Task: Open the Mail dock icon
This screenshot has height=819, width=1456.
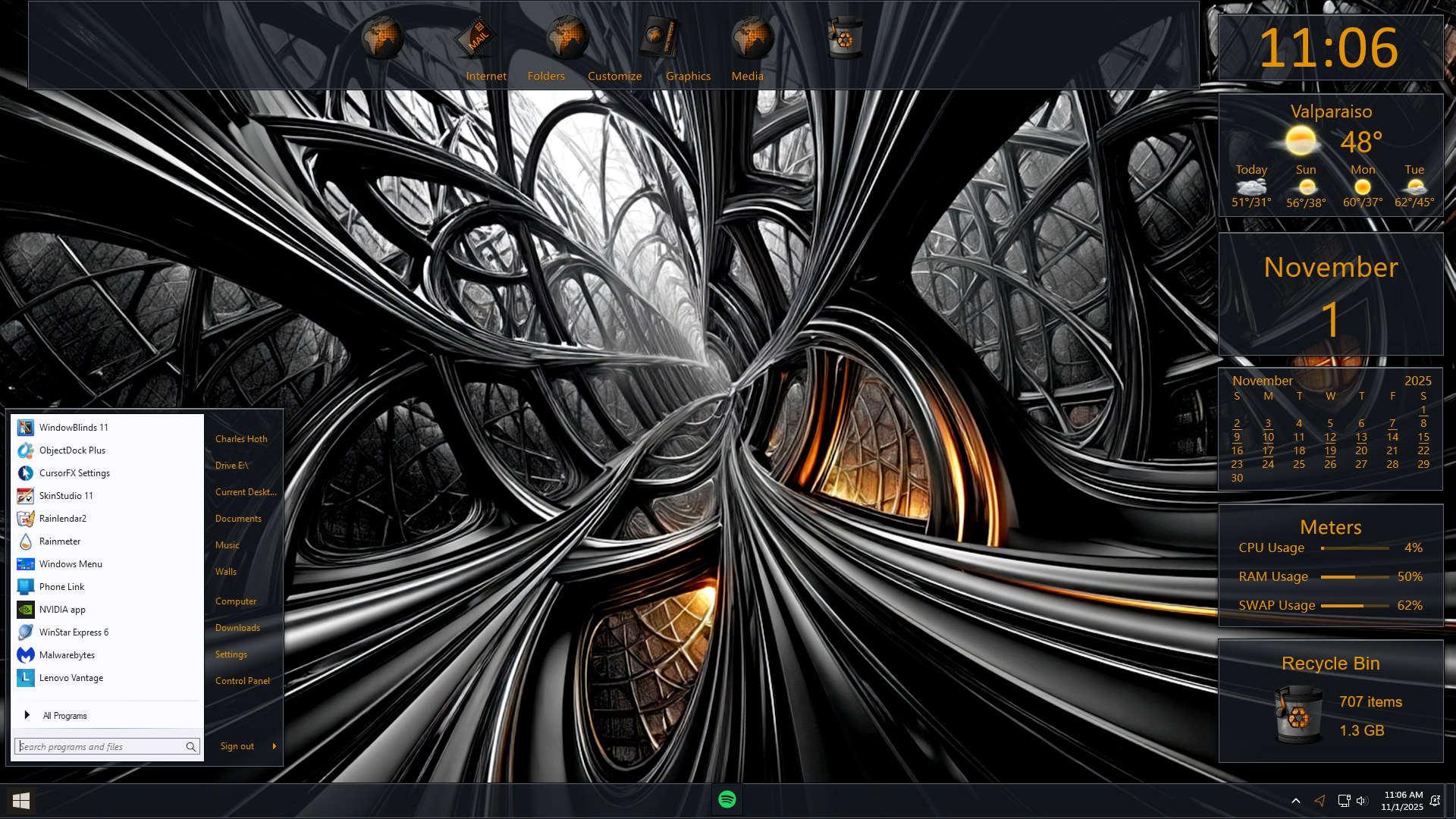Action: 475,38
